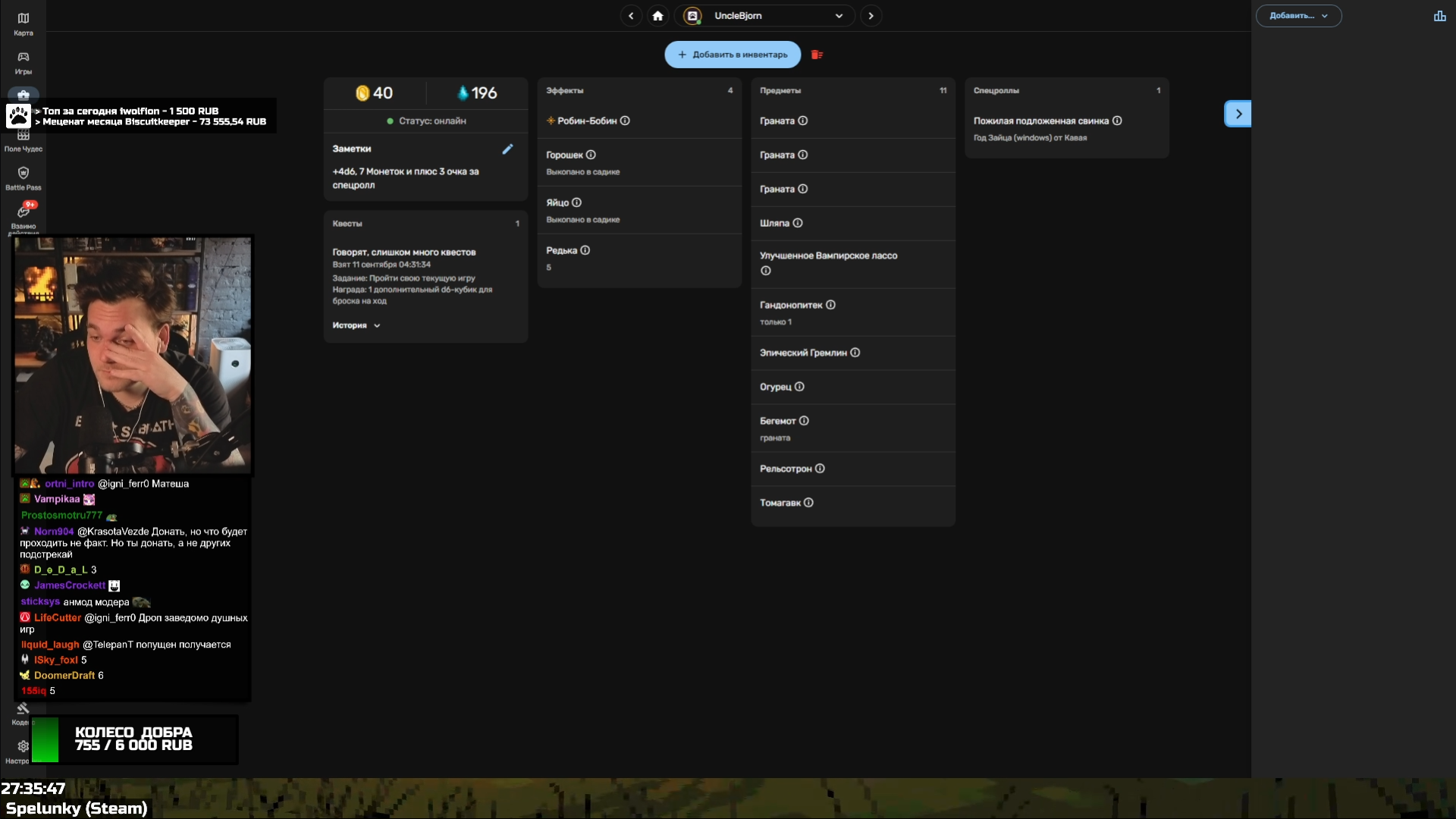Open the Добавить... dropdown menu
1456x819 pixels.
pos(1298,16)
